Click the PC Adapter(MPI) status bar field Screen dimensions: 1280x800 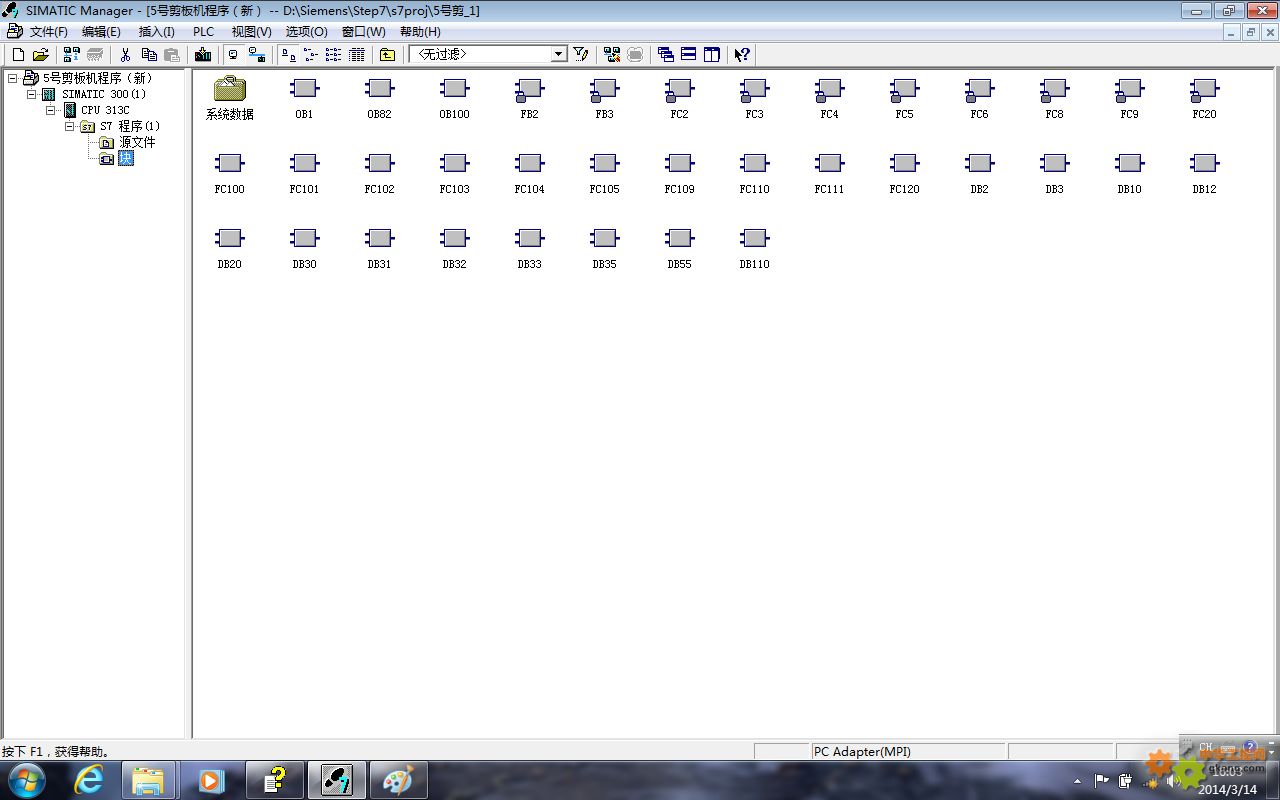click(x=907, y=752)
